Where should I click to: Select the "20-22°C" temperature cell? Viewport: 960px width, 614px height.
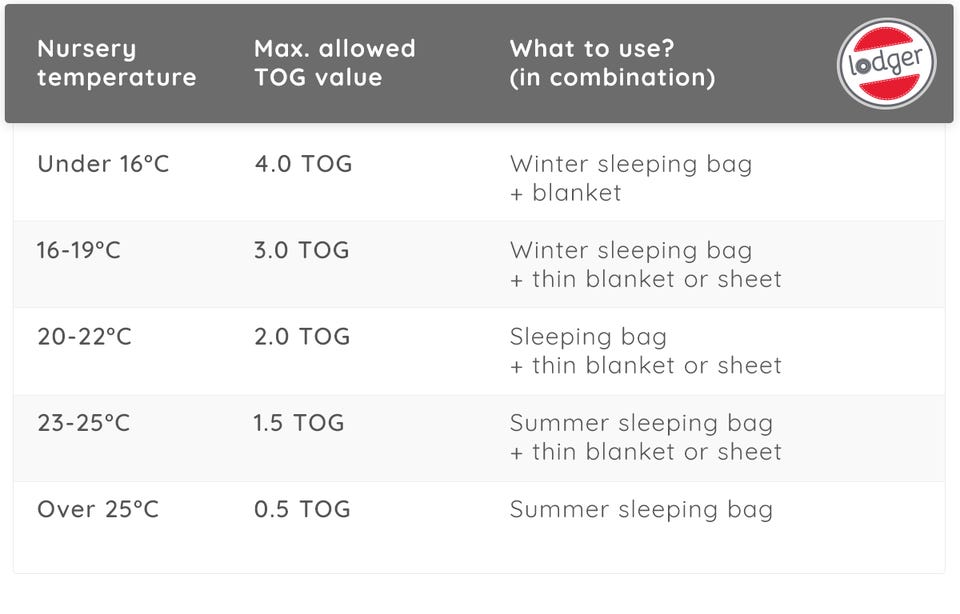click(x=84, y=337)
